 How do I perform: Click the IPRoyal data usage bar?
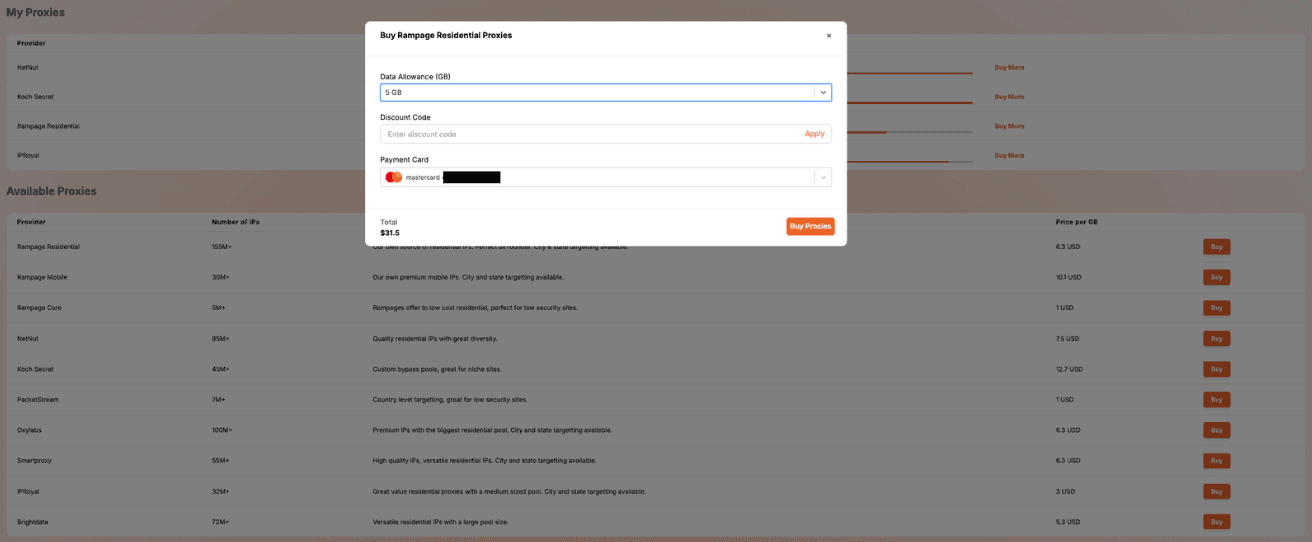(x=910, y=161)
